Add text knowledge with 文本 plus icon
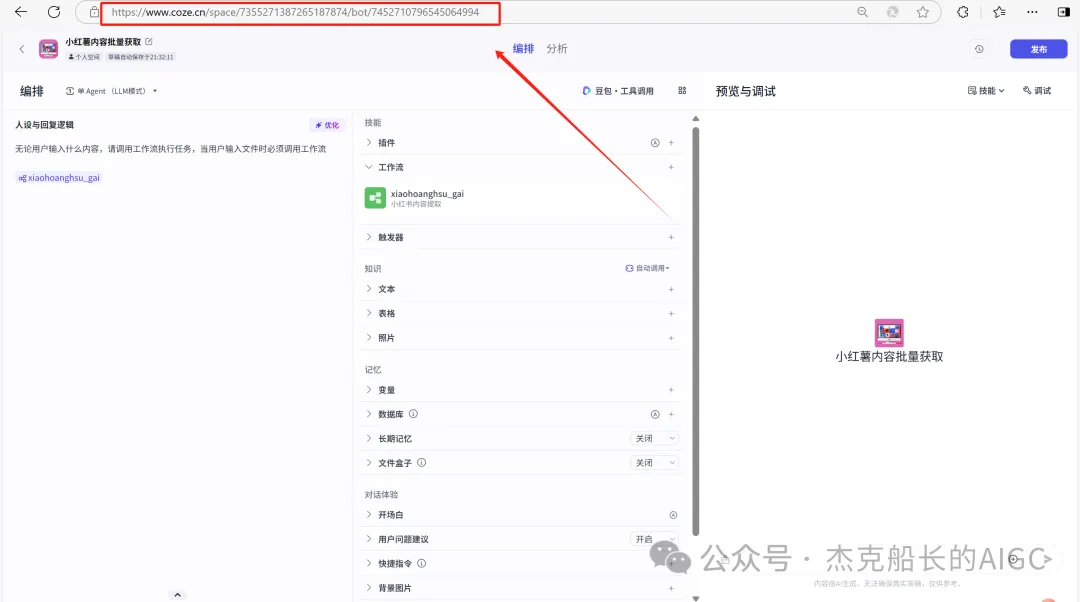The height and width of the screenshot is (602, 1080). (x=671, y=289)
